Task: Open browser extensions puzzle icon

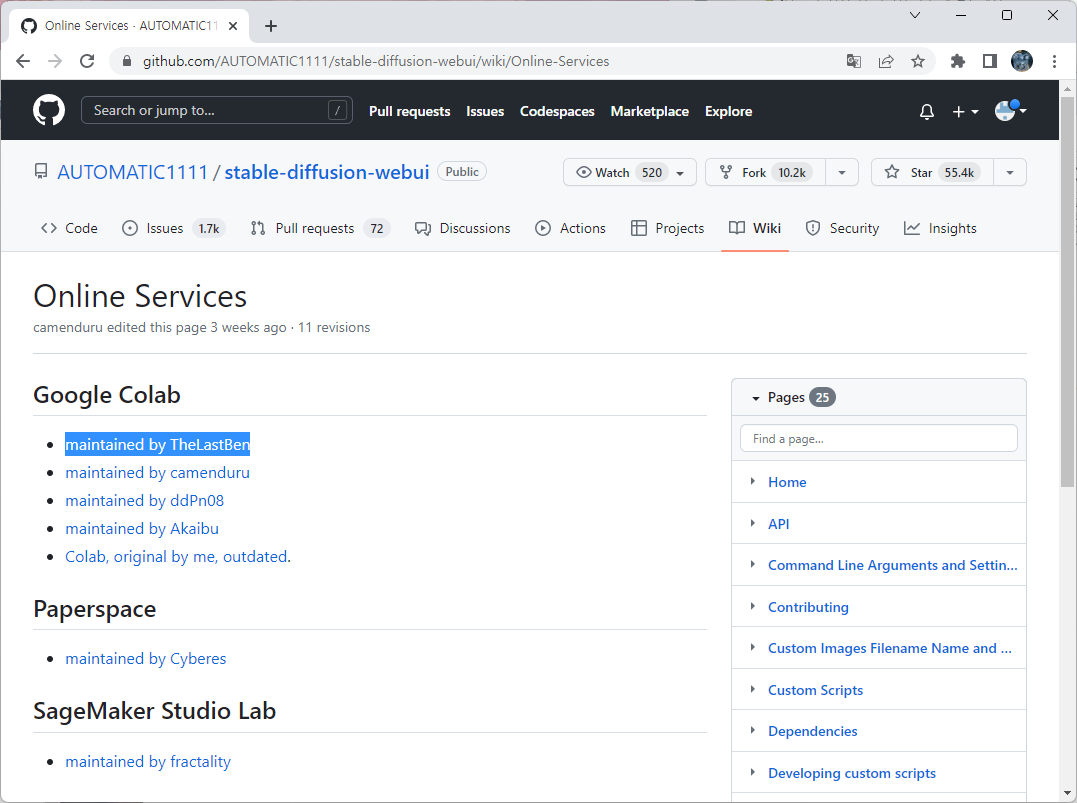Action: click(x=957, y=61)
